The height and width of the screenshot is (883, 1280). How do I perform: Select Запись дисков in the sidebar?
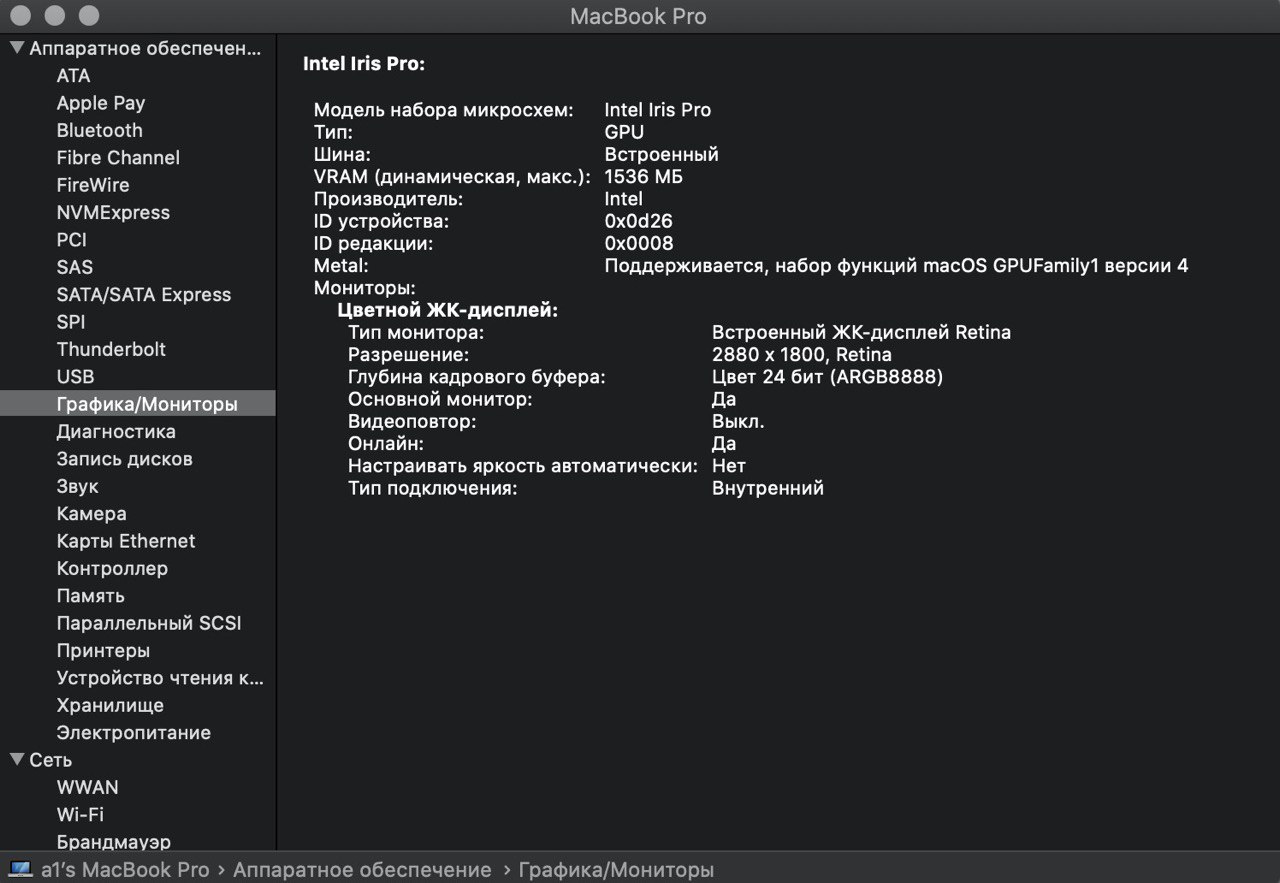(x=124, y=459)
